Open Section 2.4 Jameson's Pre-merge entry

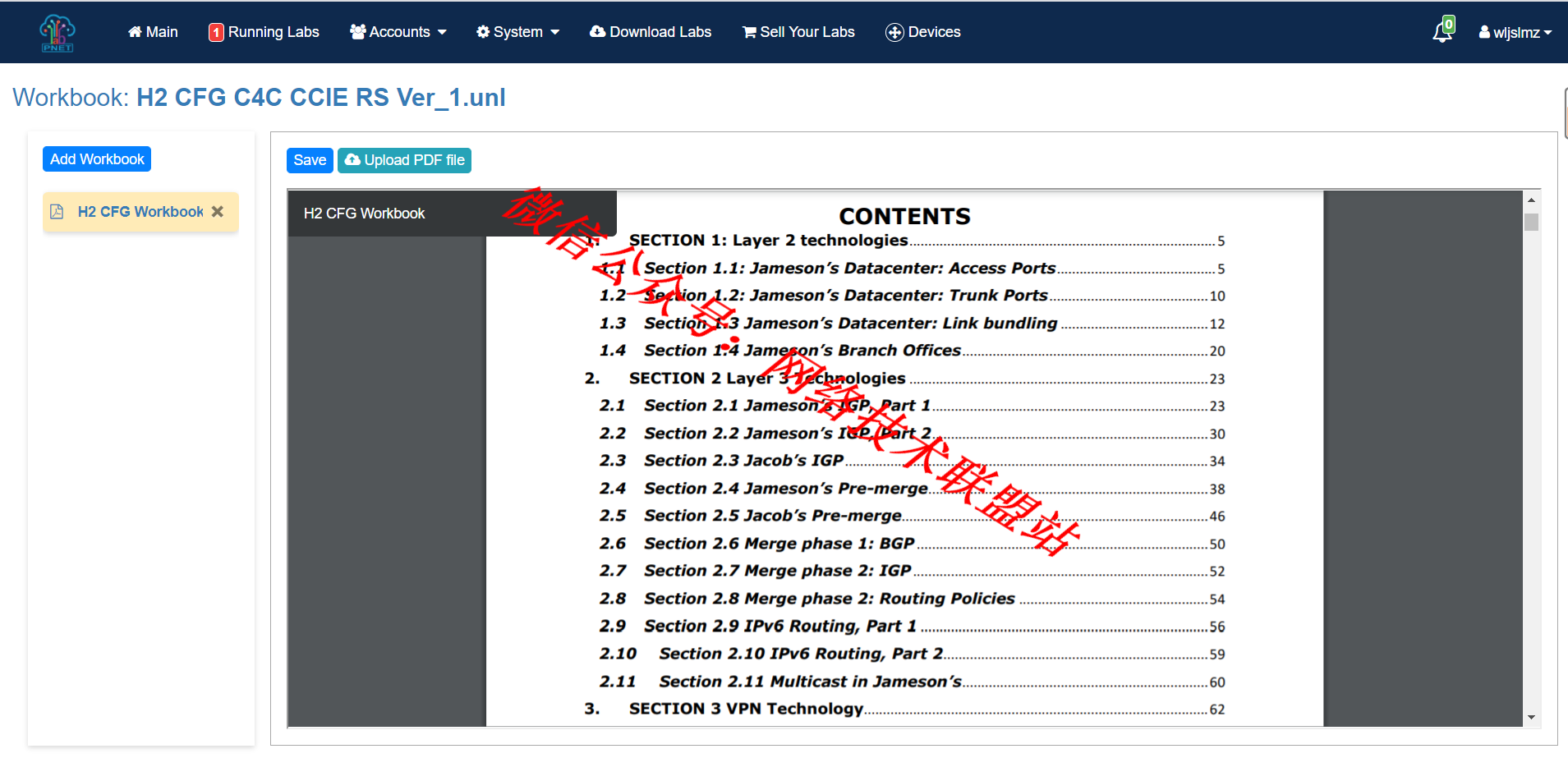912,489
